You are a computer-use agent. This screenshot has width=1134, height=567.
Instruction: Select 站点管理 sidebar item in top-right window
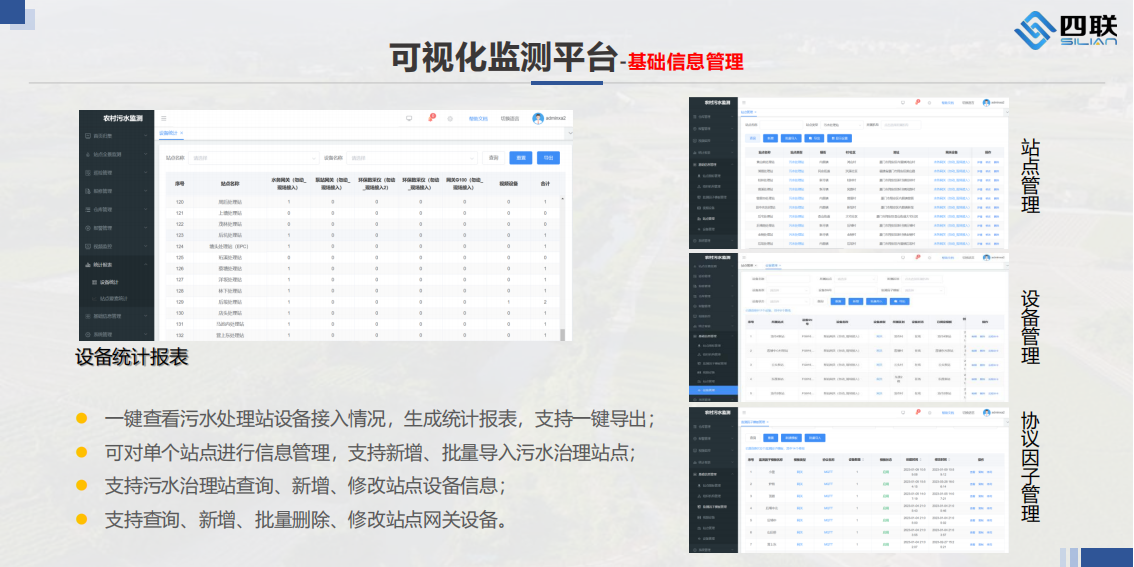709,218
